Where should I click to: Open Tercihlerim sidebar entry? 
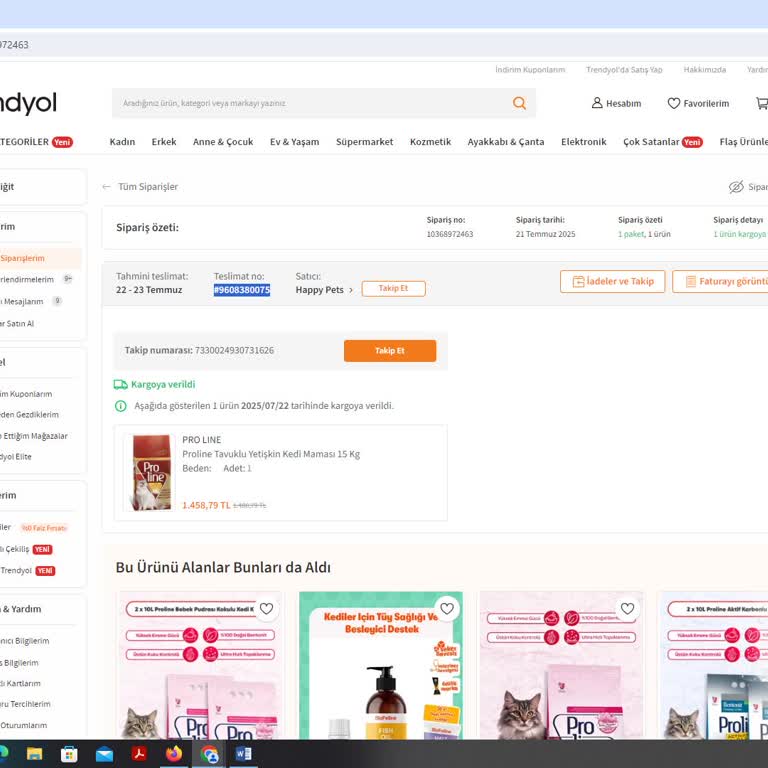tap(25, 704)
